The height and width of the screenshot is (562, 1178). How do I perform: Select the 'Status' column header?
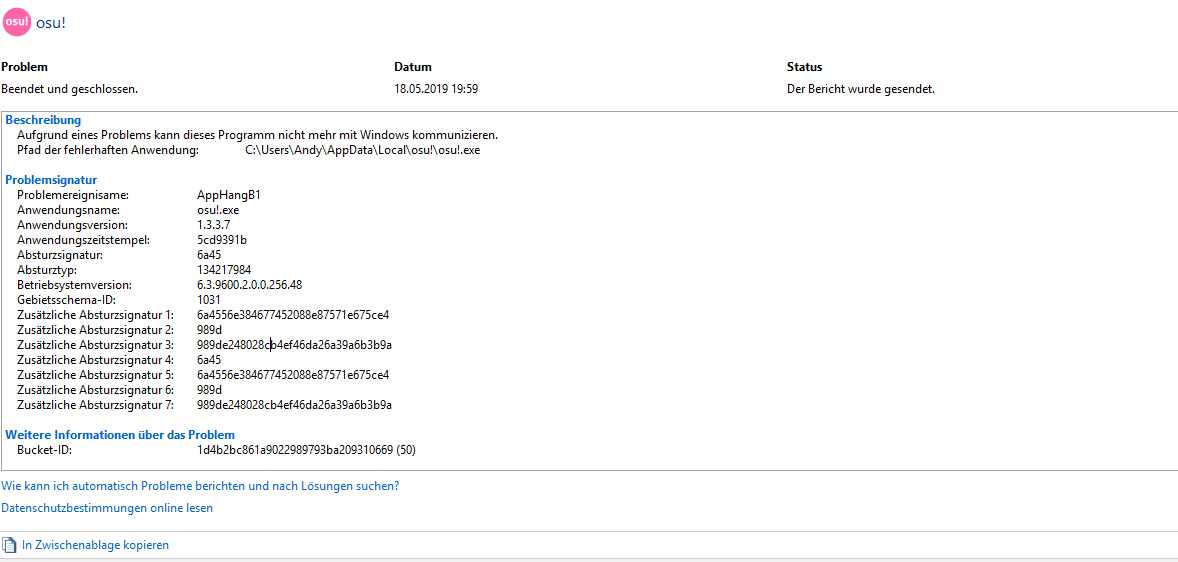click(x=805, y=67)
